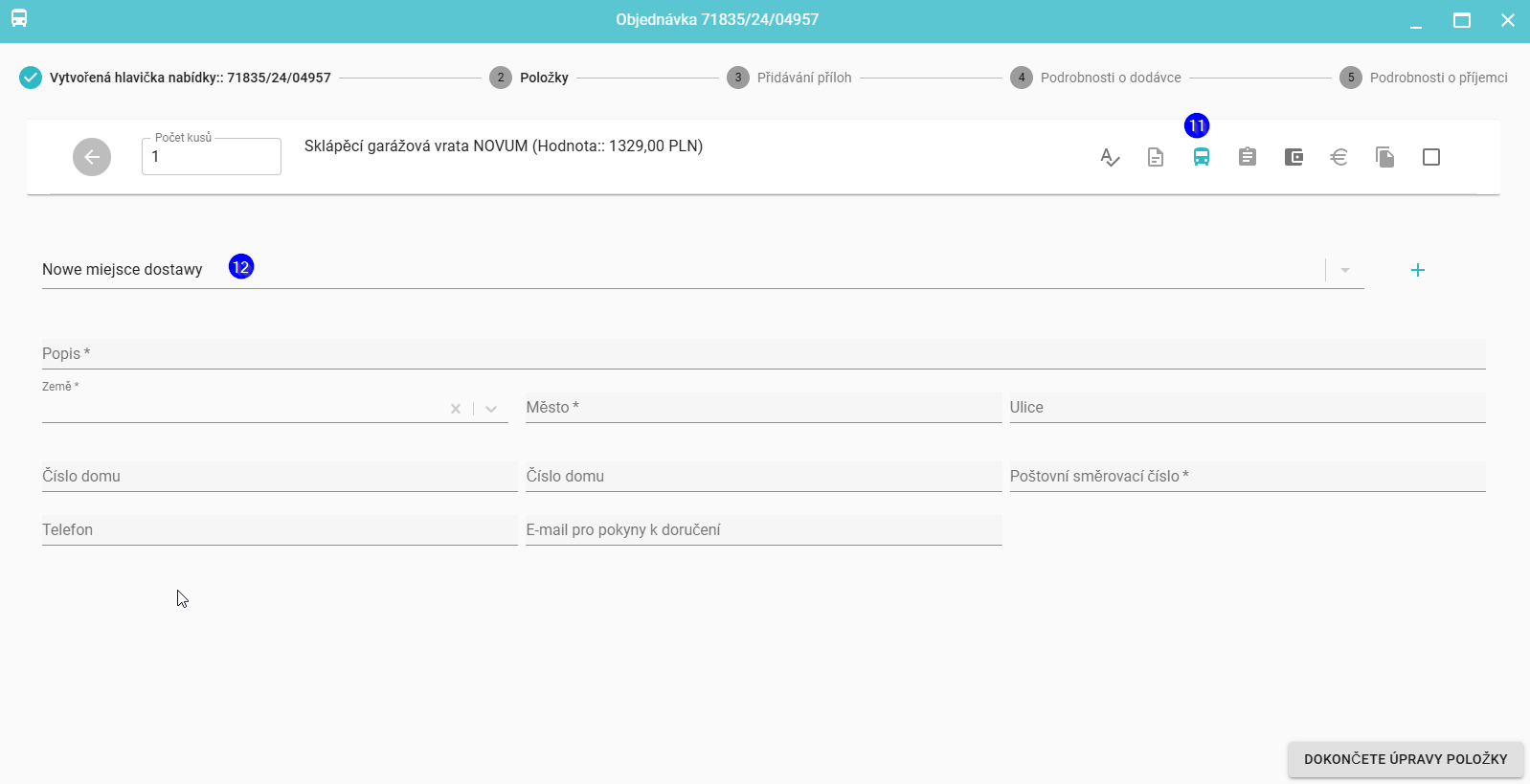This screenshot has height=784, width=1530.
Task: Open the document notes icon
Action: (1156, 157)
